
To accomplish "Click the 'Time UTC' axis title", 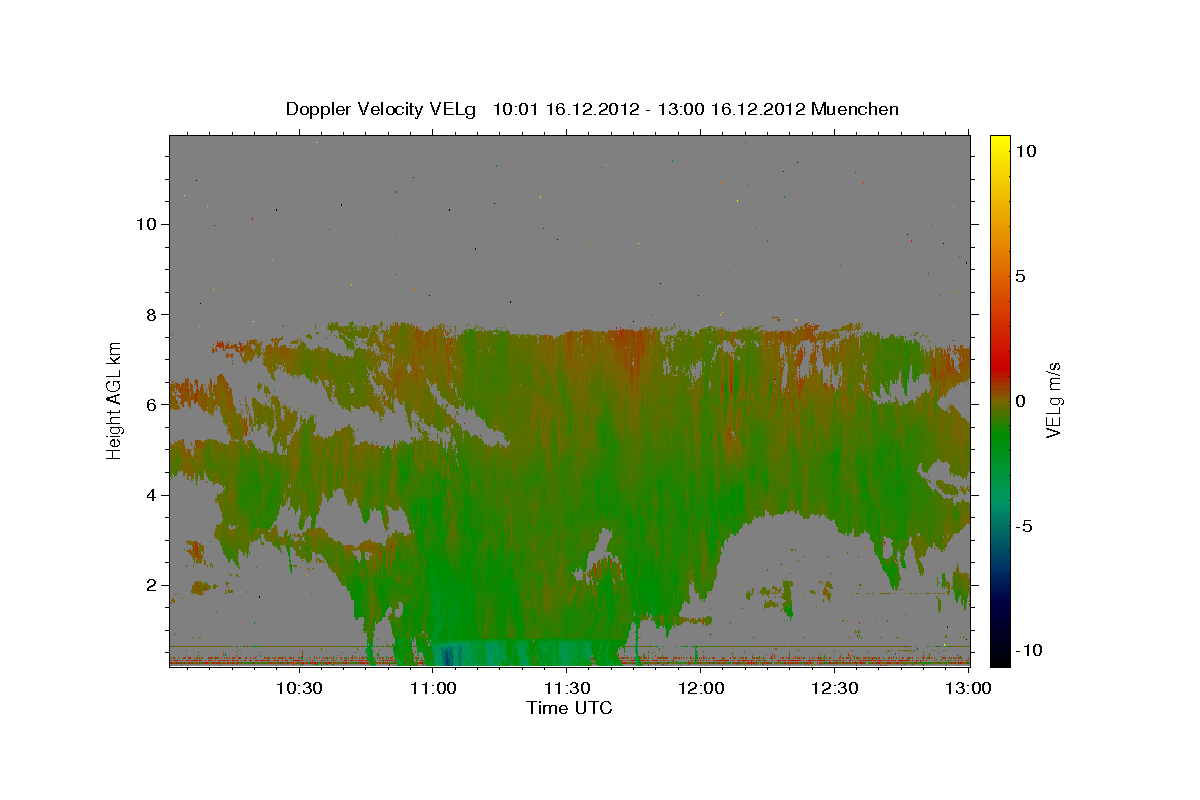I will point(569,708).
